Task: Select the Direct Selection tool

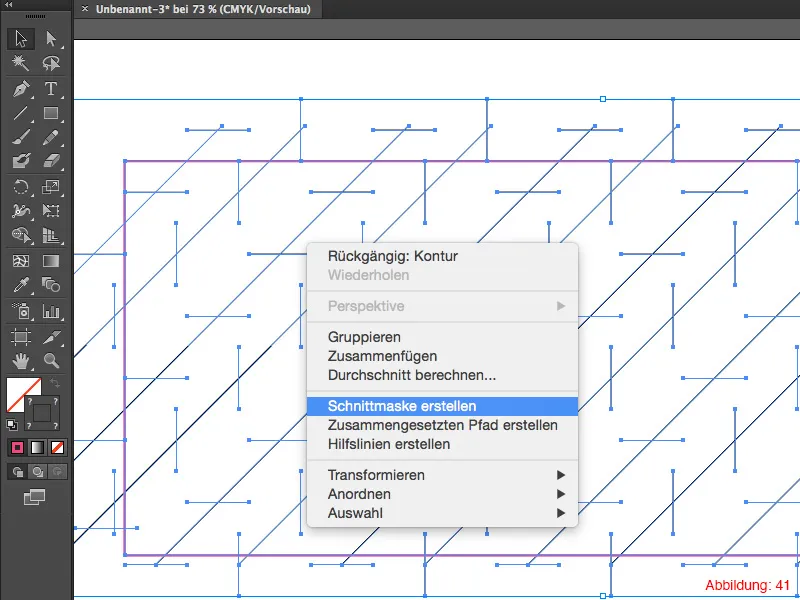Action: click(x=51, y=39)
